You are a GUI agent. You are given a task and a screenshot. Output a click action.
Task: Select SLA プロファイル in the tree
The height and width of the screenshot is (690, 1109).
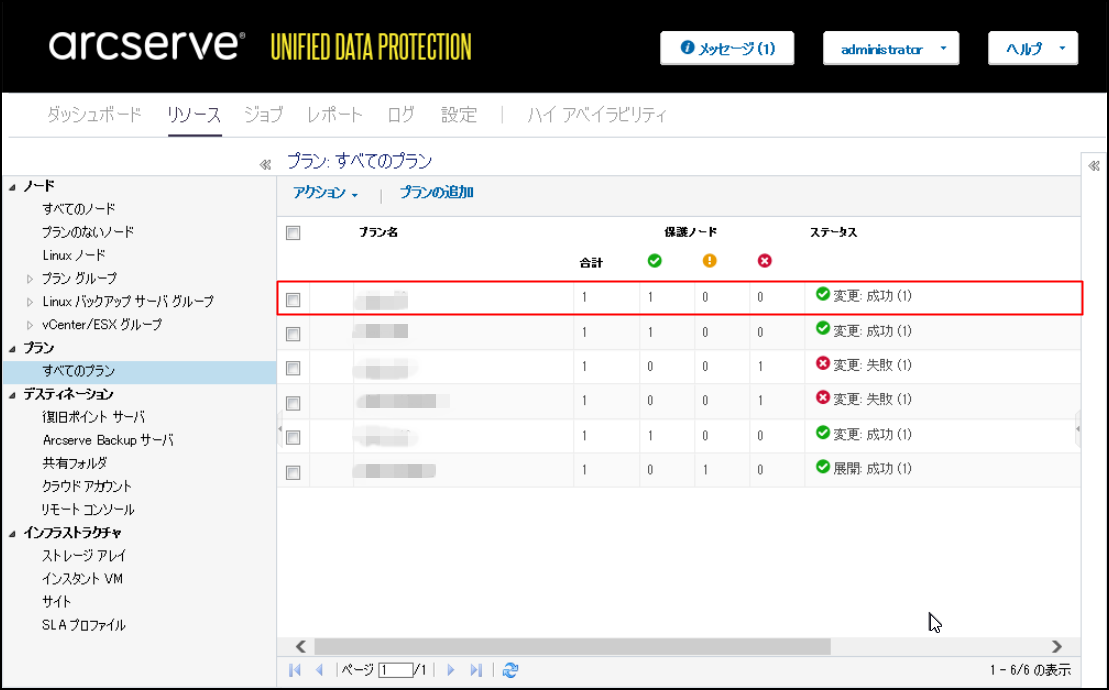click(83, 625)
